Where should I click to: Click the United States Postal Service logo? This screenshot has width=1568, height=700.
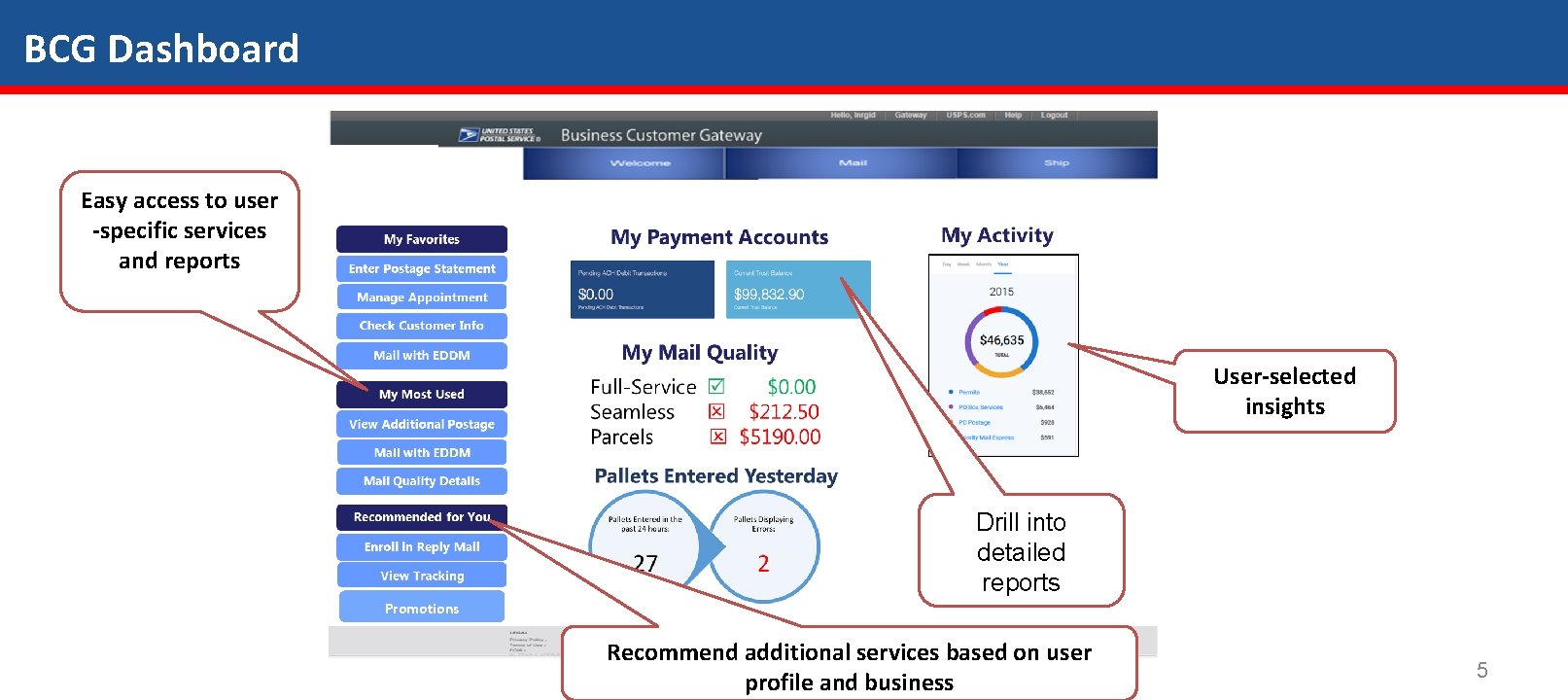[x=501, y=135]
